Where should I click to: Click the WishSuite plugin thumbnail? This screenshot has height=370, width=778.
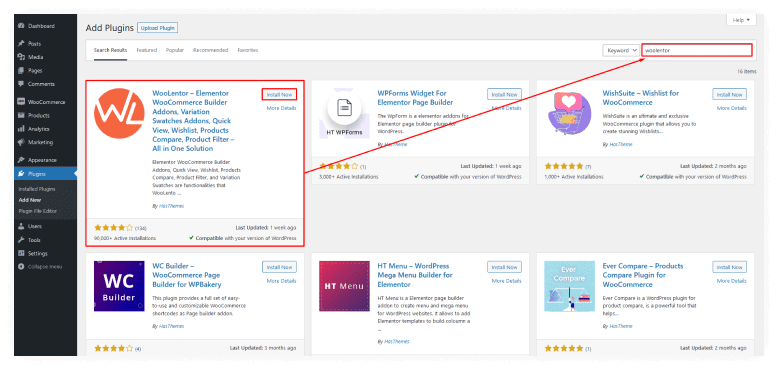570,114
